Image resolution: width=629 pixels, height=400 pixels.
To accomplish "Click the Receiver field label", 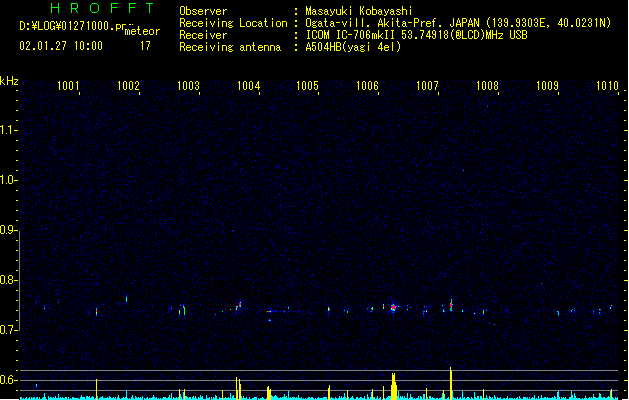I will (203, 35).
